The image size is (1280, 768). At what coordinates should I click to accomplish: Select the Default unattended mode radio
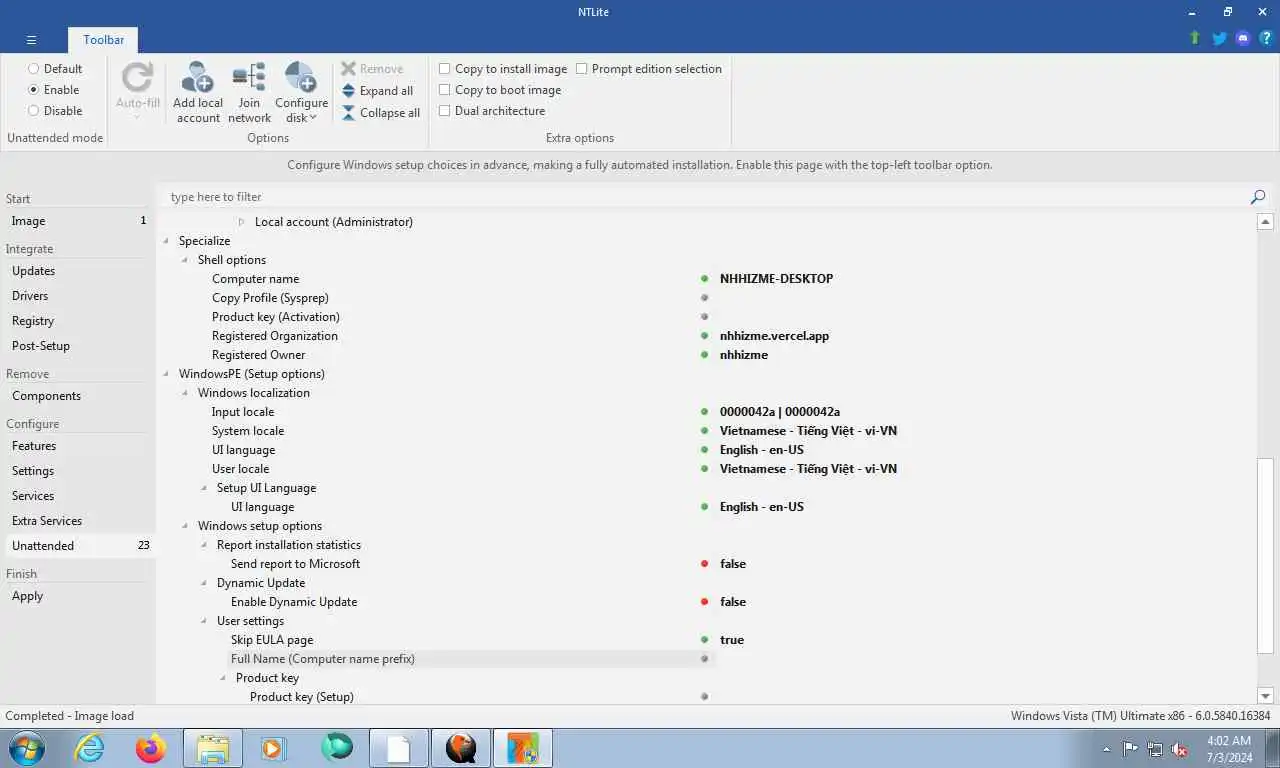pos(34,69)
